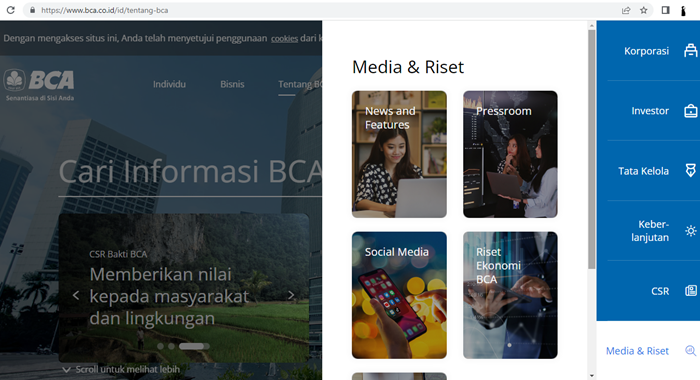Image resolution: width=700 pixels, height=380 pixels.
Task: Click the share page icon in address bar
Action: pos(626,10)
